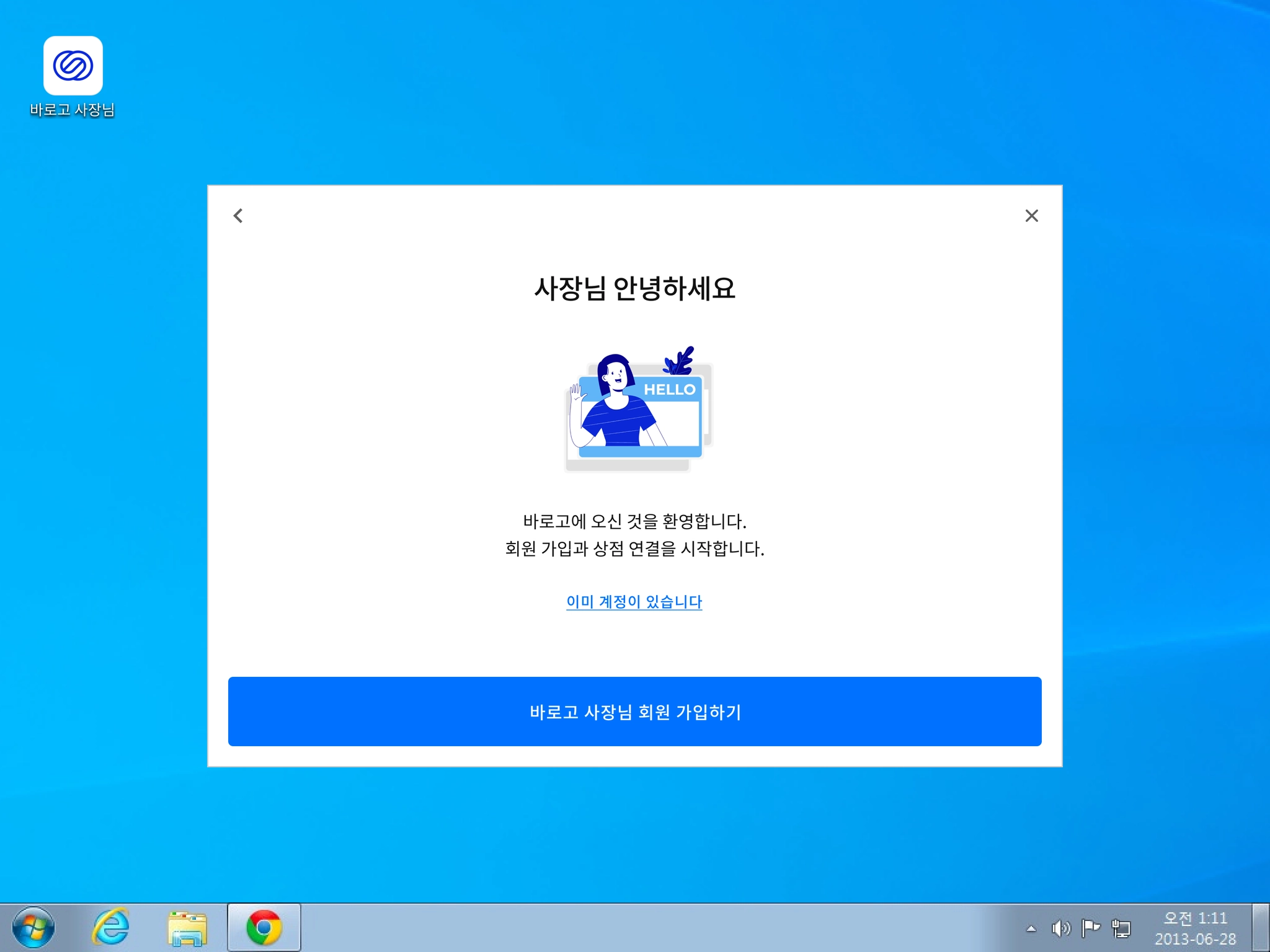Viewport: 1270px width, 952px height.
Task: Launch Internet Explorer from the taskbar
Action: pyautogui.click(x=110, y=928)
